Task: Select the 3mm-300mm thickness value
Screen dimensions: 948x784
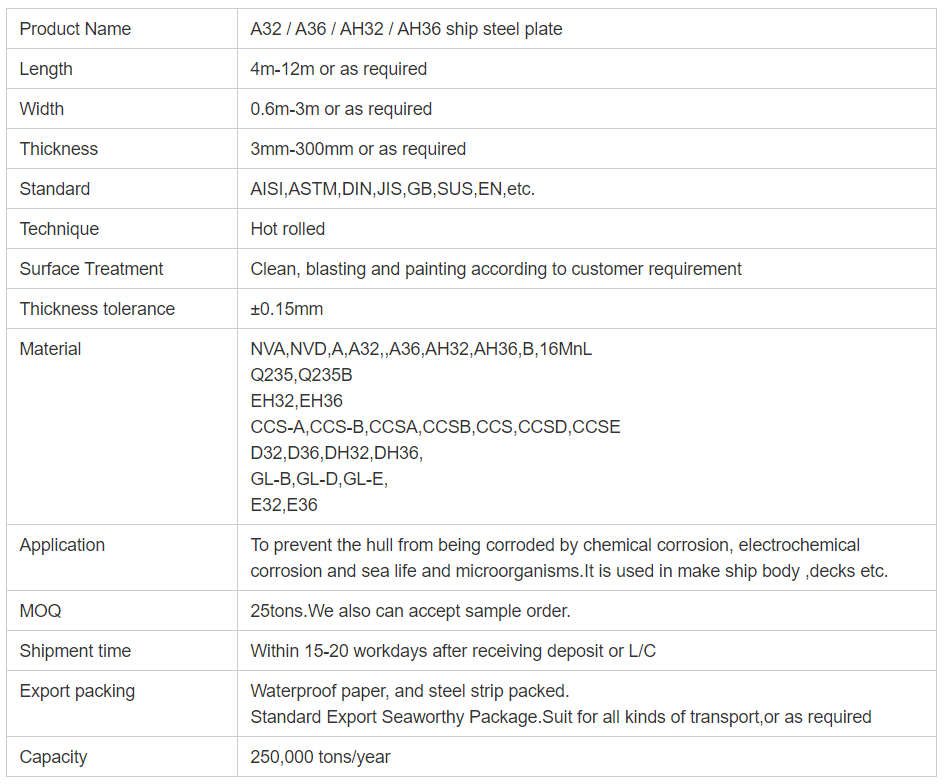Action: pyautogui.click(x=358, y=149)
